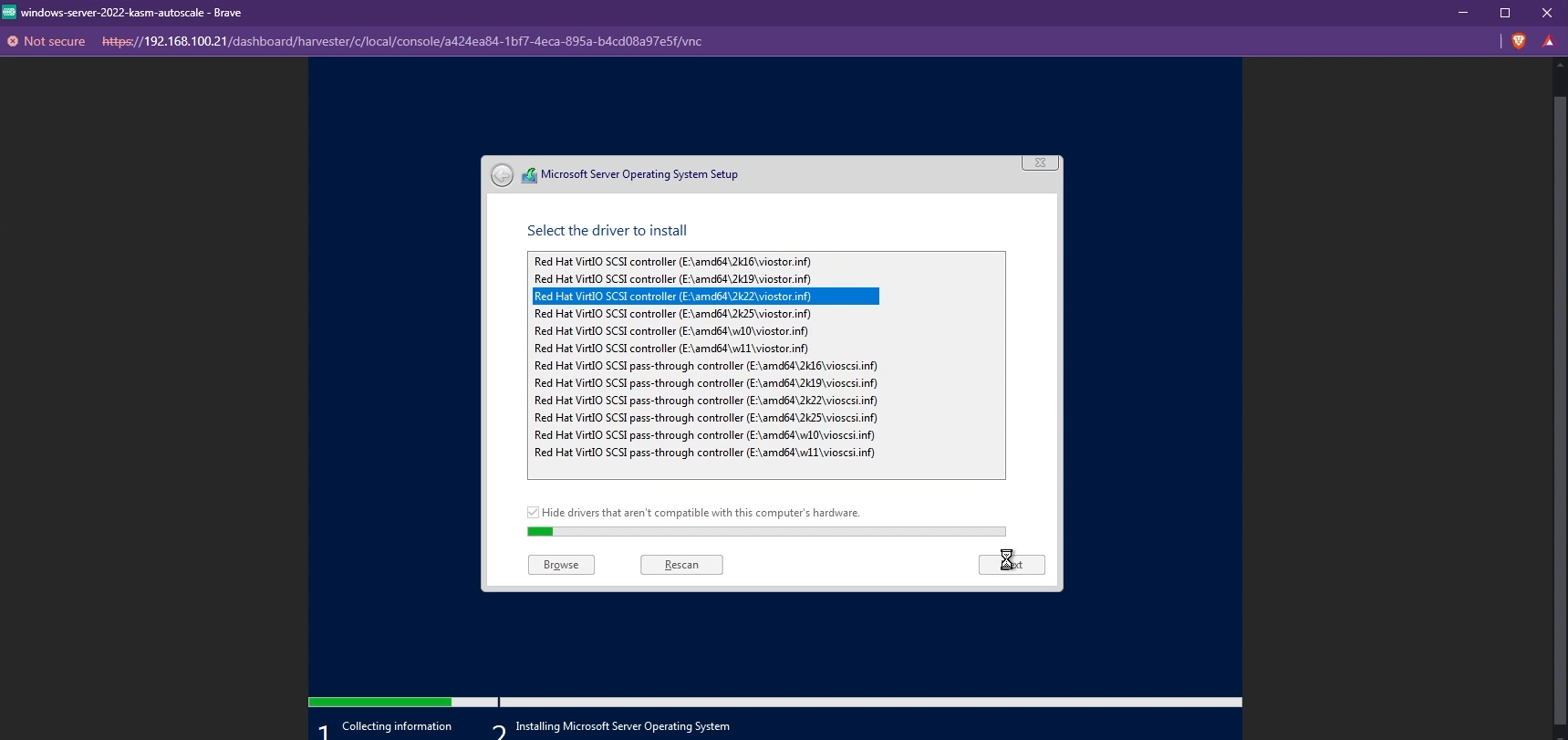Pick pass-through controller w10 vioscsi.inf
Image resolution: width=1568 pixels, height=740 pixels.
click(704, 435)
